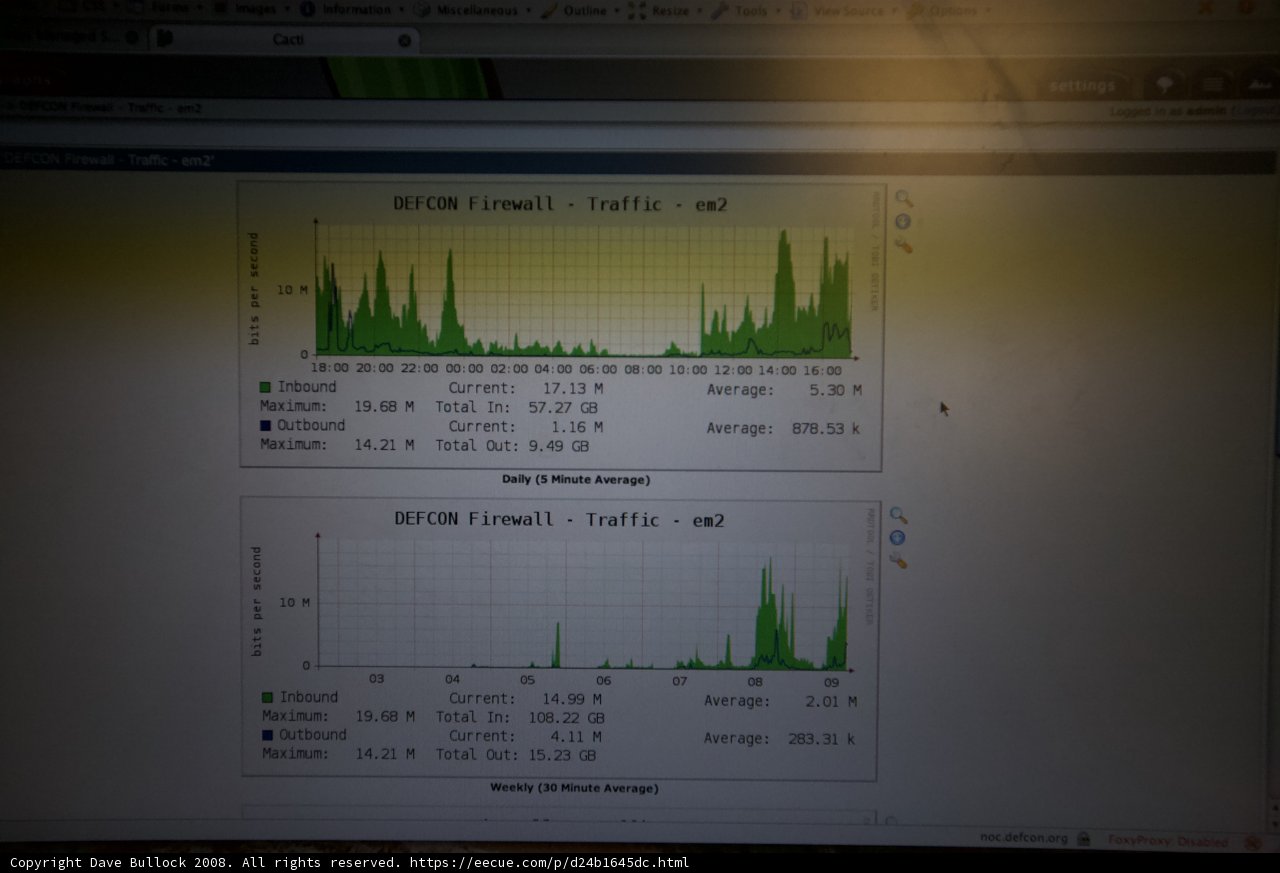Click noc.defcon.org in the status bar
Viewport: 1280px width, 873px height.
(x=1024, y=838)
